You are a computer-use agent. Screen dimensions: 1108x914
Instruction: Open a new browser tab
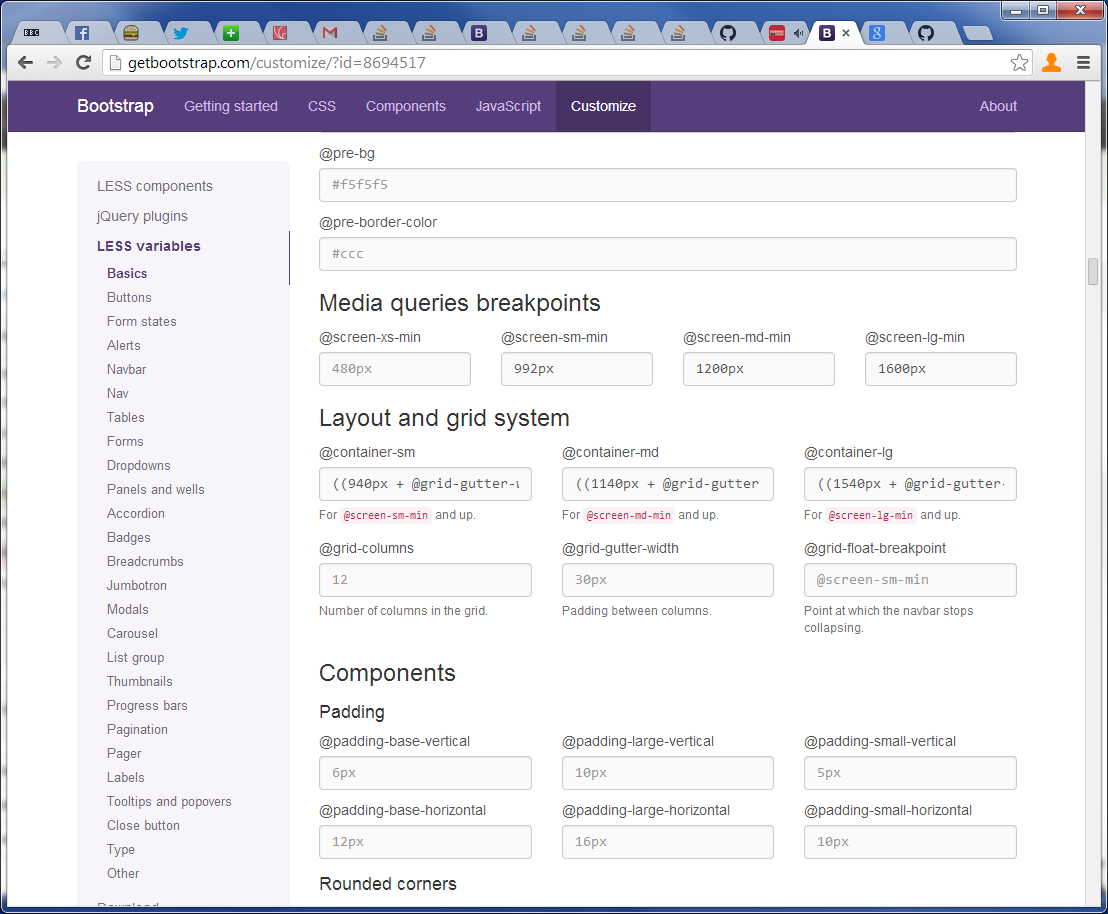978,33
